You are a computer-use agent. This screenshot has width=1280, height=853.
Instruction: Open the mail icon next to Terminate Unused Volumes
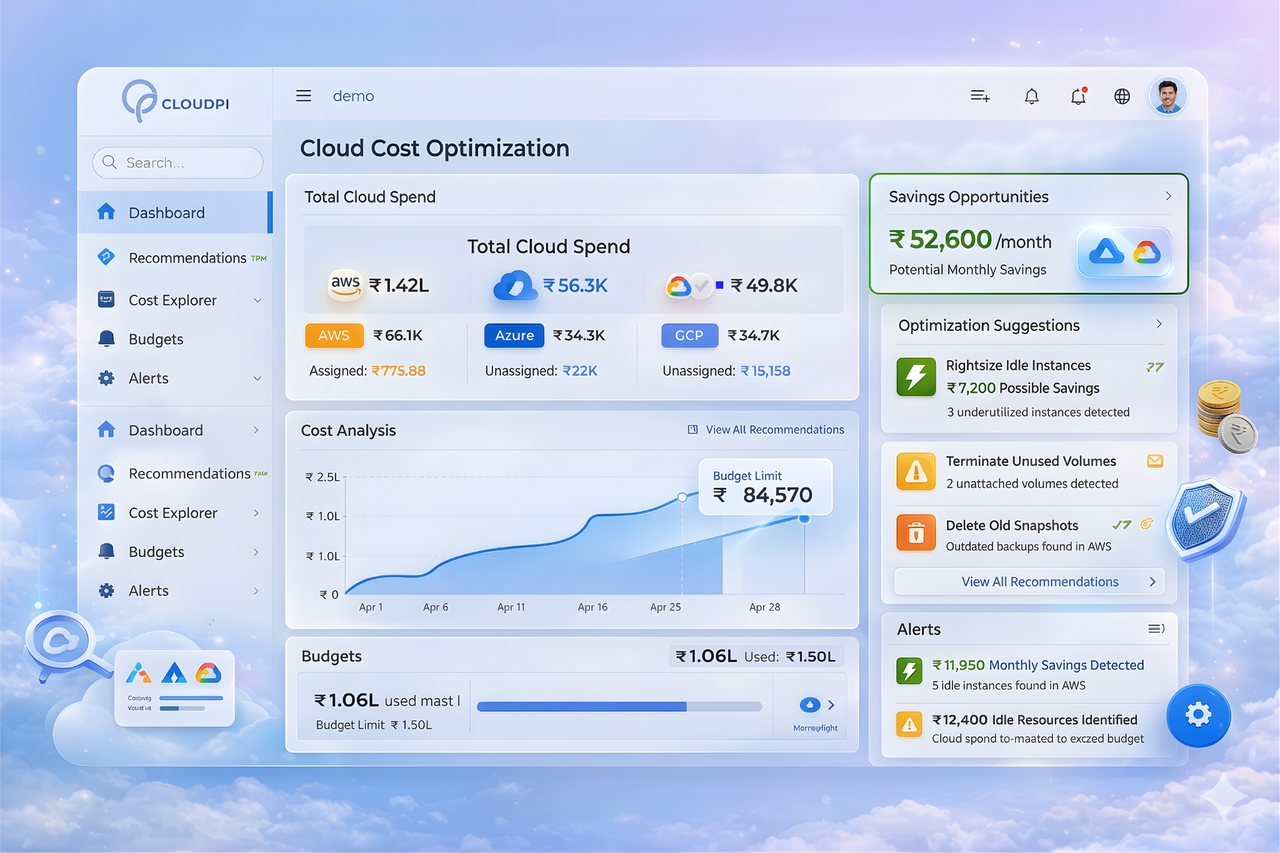[1155, 461]
